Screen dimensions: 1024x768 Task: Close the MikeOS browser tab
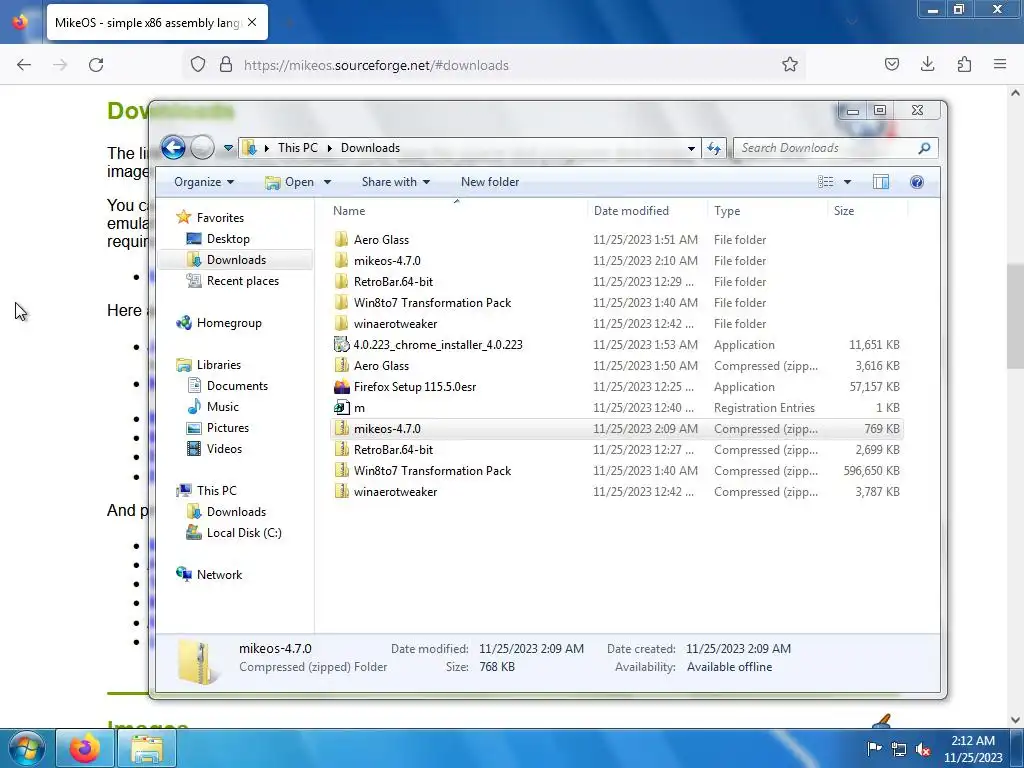coord(252,22)
